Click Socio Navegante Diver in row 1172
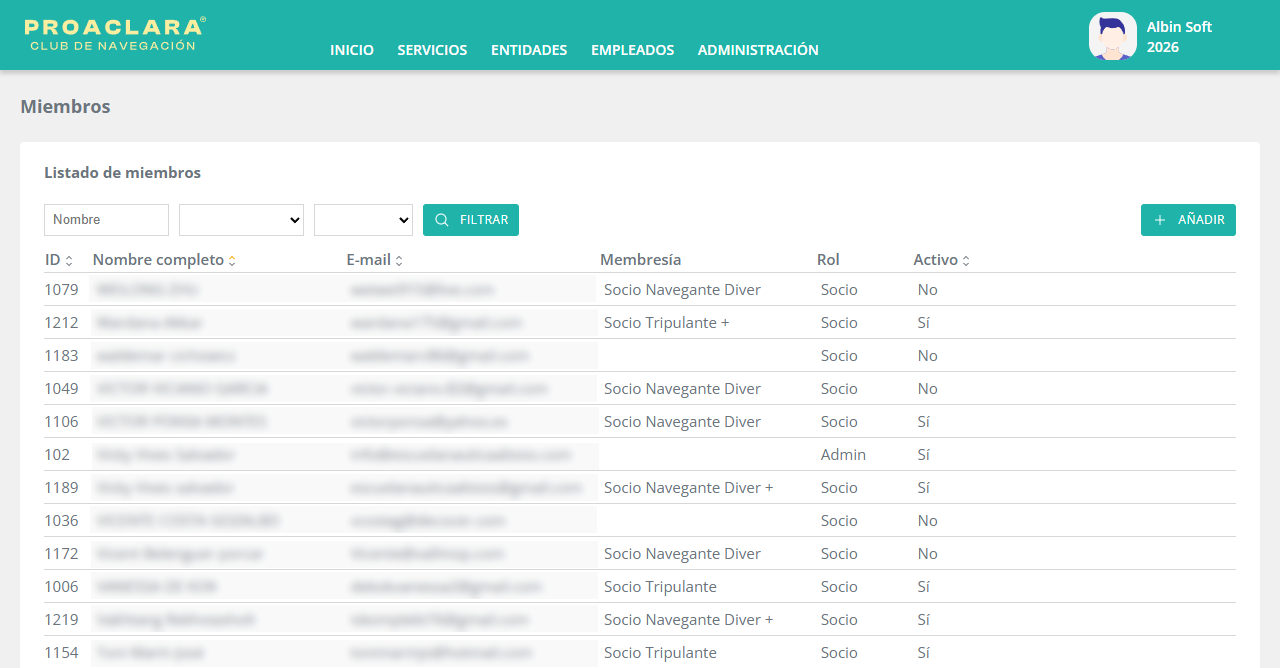Screen dimensions: 1280x668 pyautogui.click(x=682, y=554)
